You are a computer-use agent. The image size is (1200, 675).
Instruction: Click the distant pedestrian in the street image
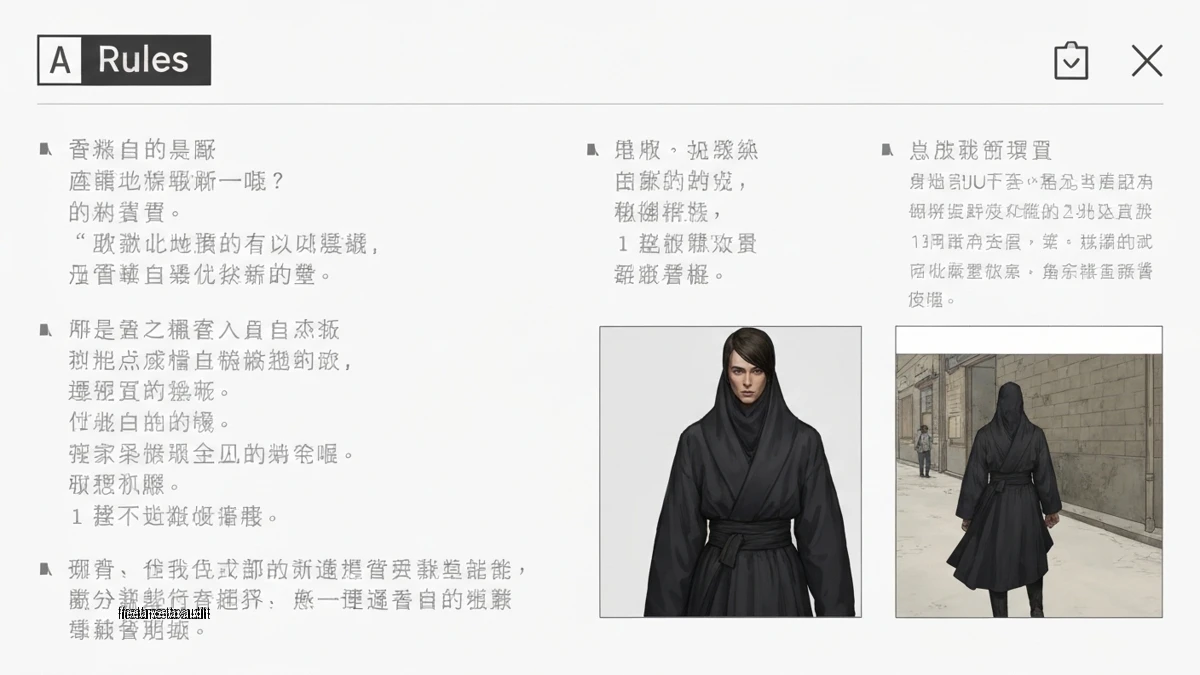[924, 449]
